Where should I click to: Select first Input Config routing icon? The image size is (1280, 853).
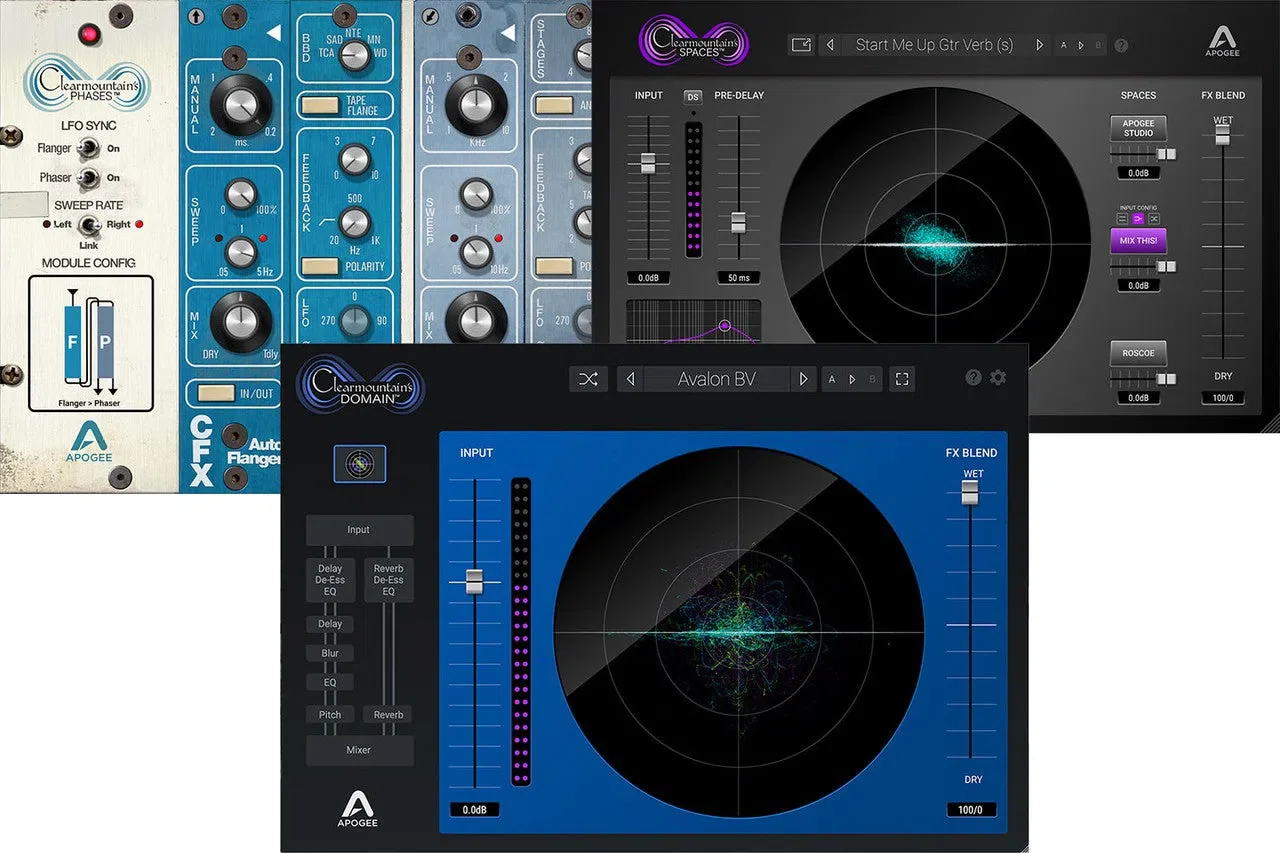(x=1122, y=218)
